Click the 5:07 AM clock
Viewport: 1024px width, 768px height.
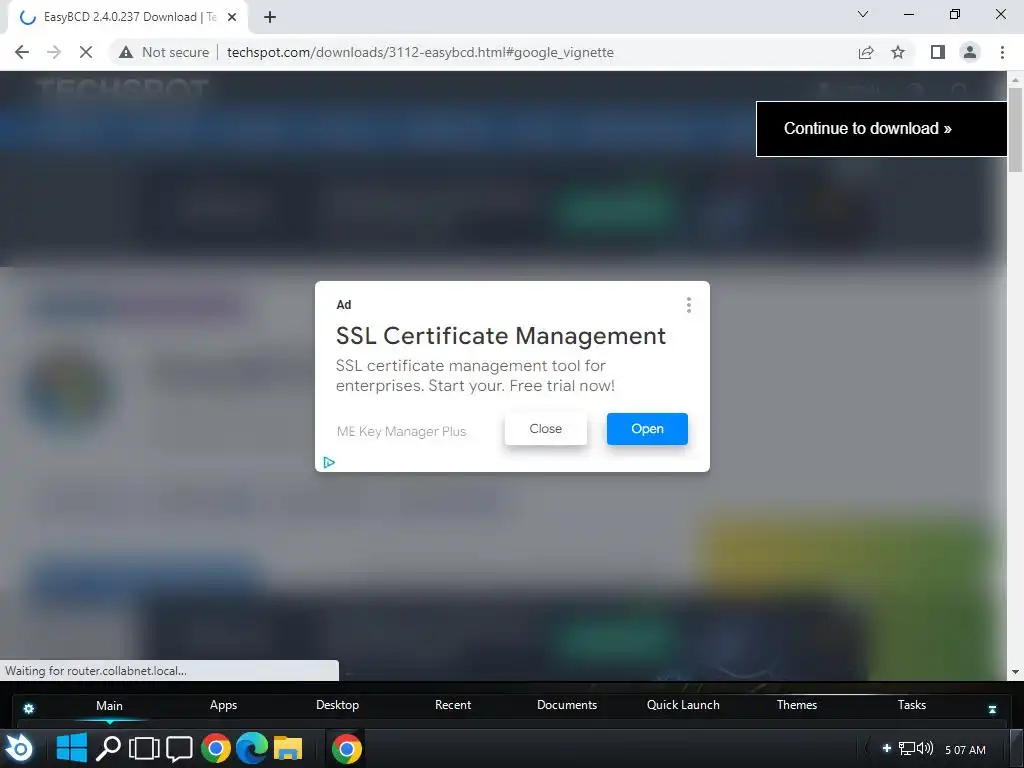[965, 750]
